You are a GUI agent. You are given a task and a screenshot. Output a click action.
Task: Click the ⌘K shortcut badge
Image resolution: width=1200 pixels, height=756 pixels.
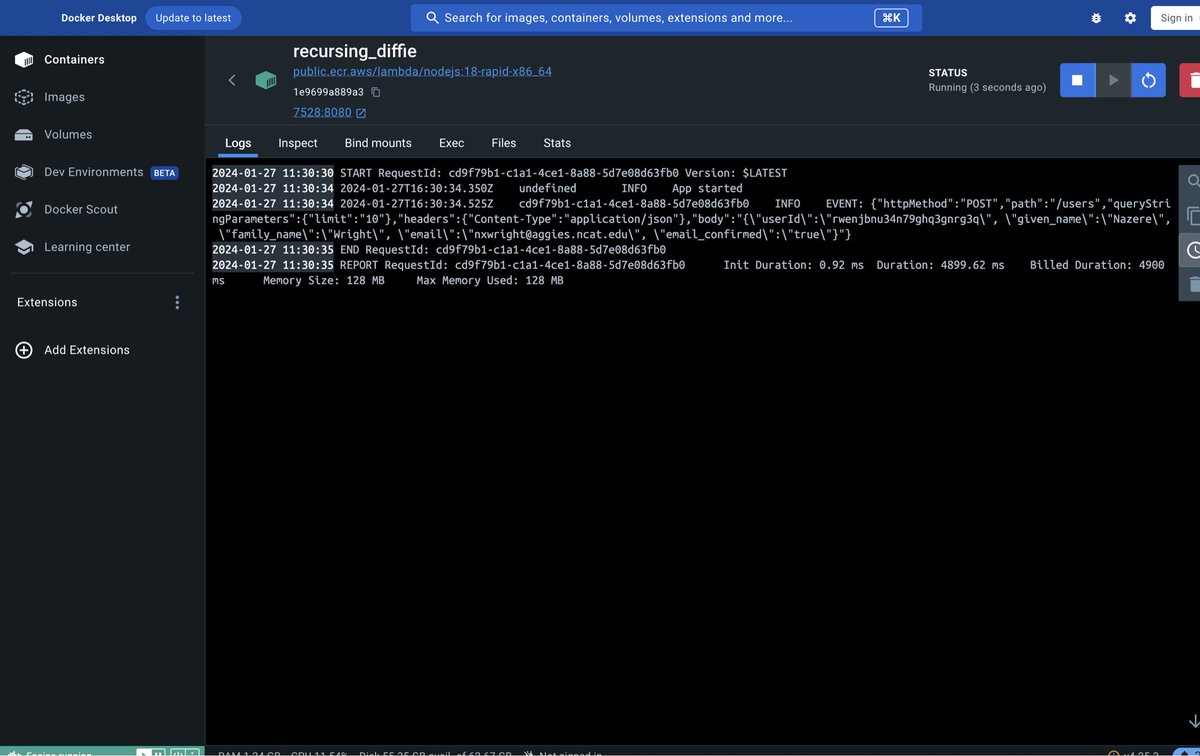(x=891, y=18)
